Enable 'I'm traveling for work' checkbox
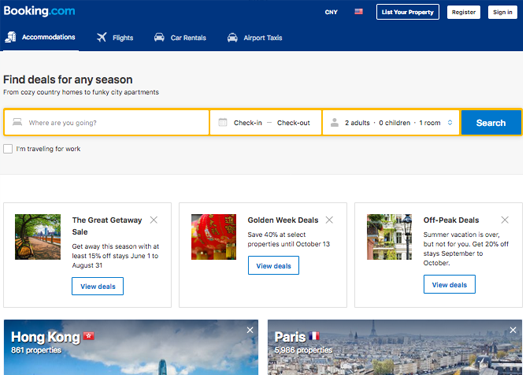 [x=8, y=149]
